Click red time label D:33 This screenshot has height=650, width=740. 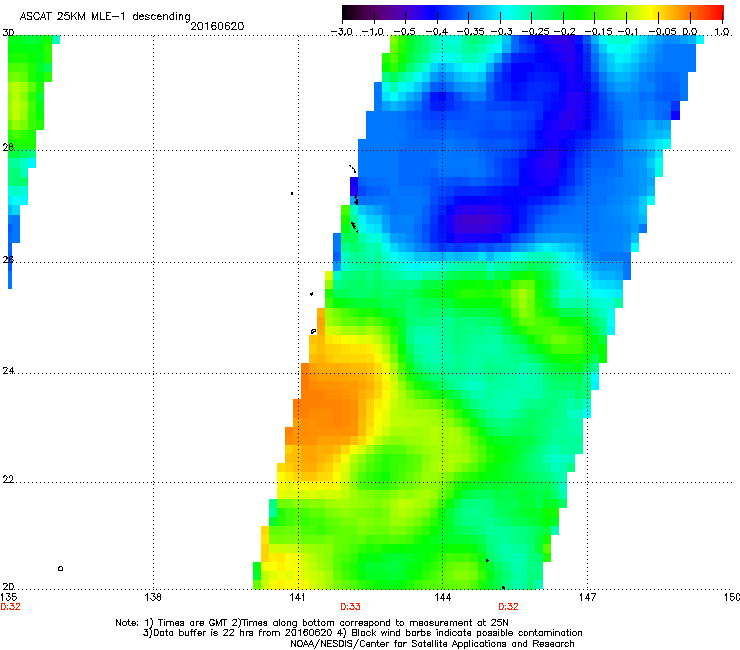pos(350,607)
